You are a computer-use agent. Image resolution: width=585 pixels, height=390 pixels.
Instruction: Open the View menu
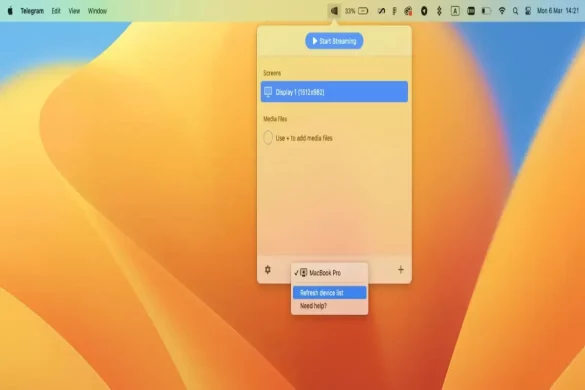point(74,11)
